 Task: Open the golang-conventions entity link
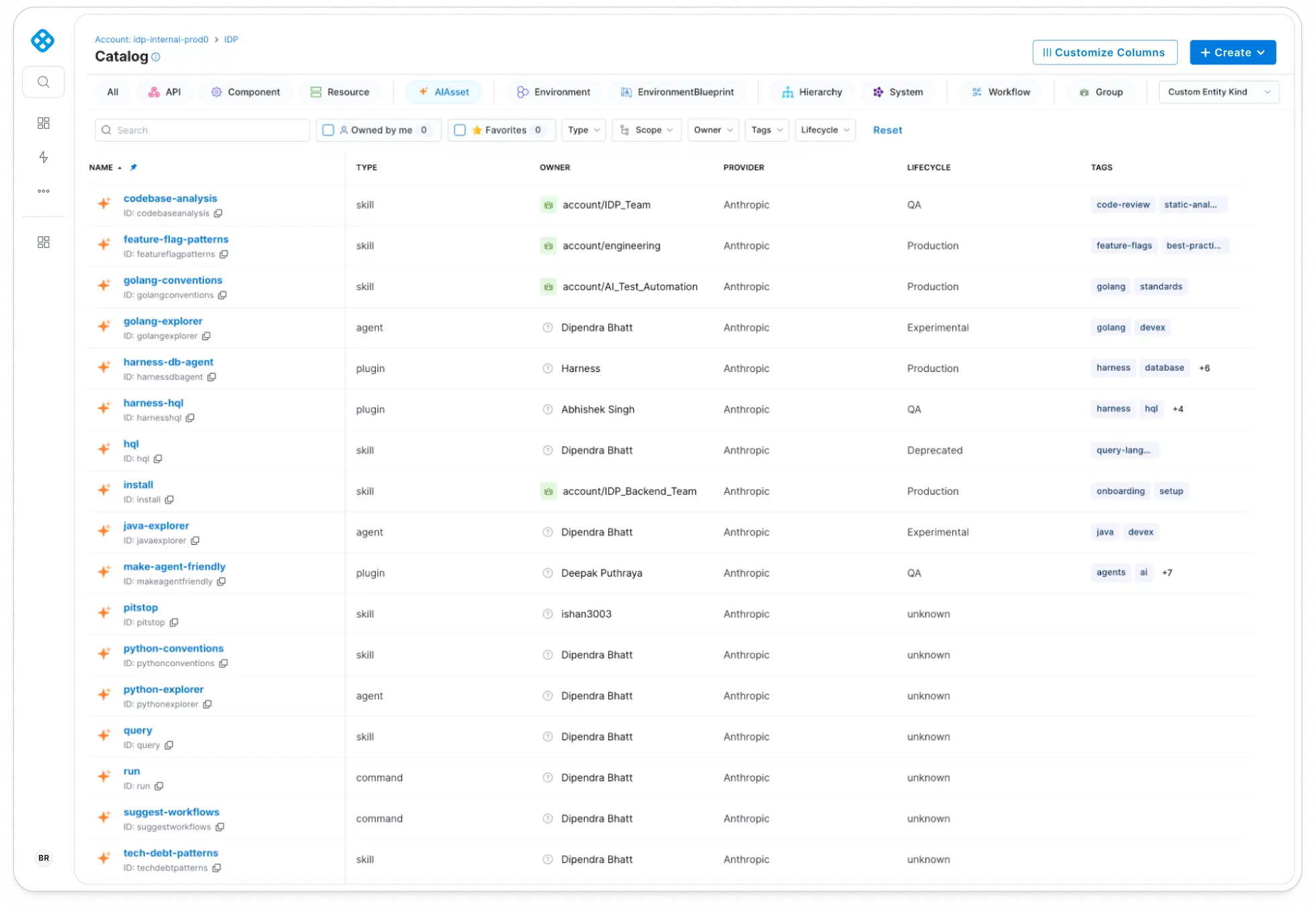pyautogui.click(x=173, y=281)
